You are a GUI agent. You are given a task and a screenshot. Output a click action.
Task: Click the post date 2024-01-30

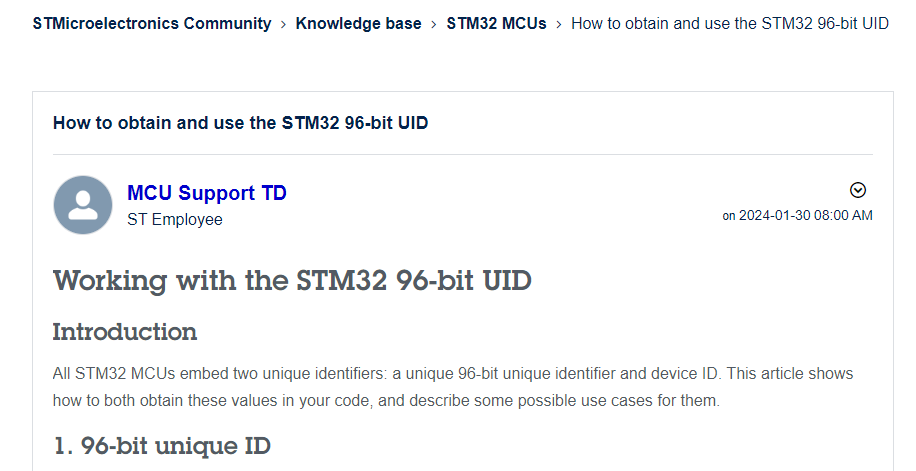777,216
